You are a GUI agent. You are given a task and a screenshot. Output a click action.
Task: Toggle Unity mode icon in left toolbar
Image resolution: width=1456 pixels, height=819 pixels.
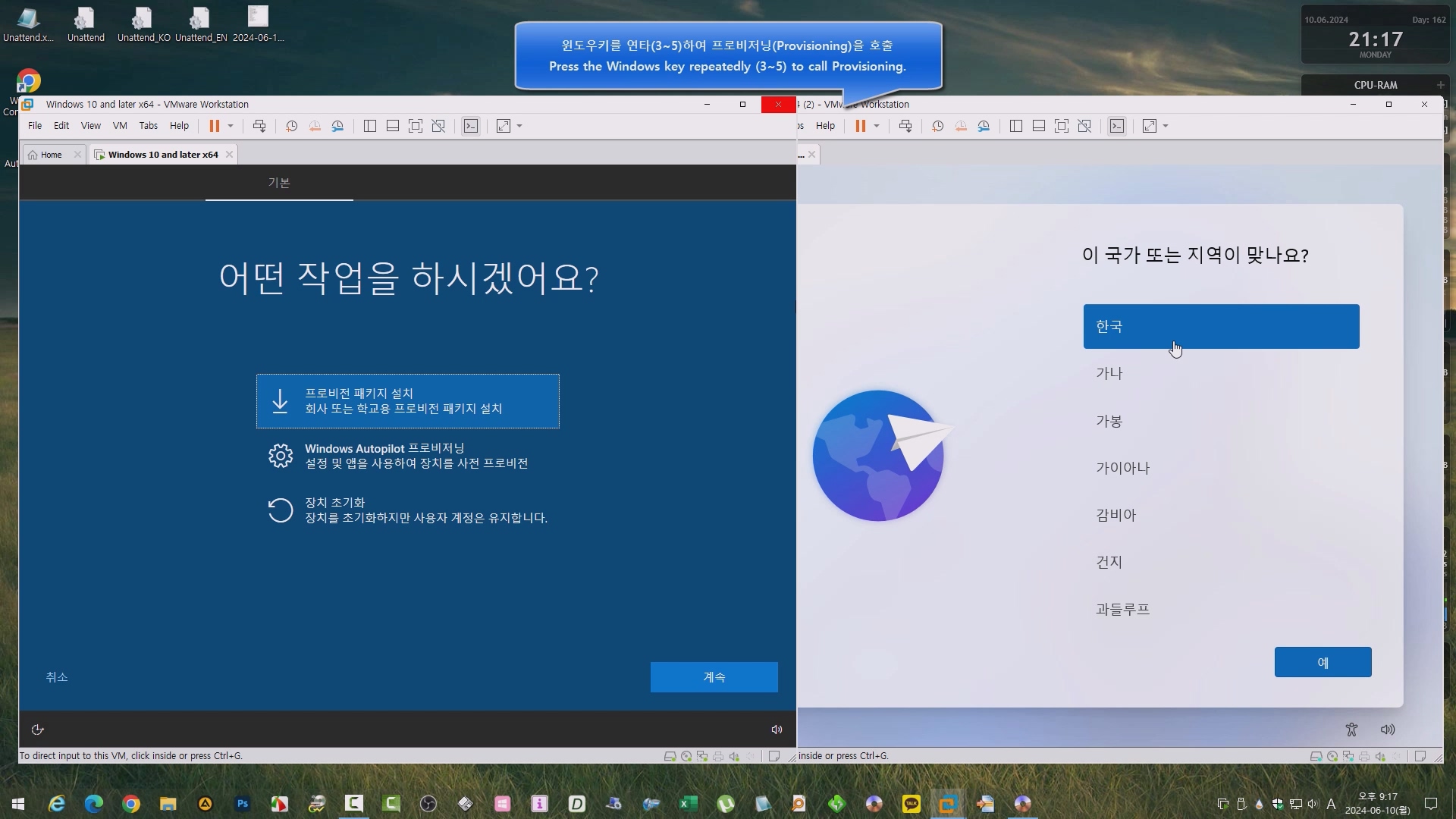(438, 126)
